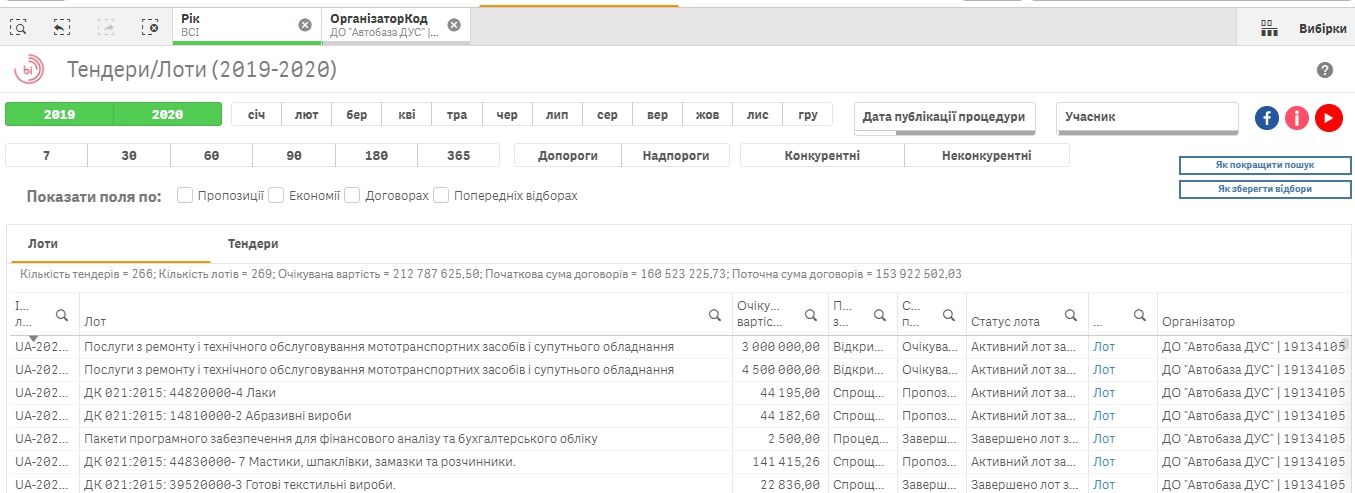The width and height of the screenshot is (1355, 493).
Task: Open smart search magnifier tool
Action: pyautogui.click(x=19, y=27)
